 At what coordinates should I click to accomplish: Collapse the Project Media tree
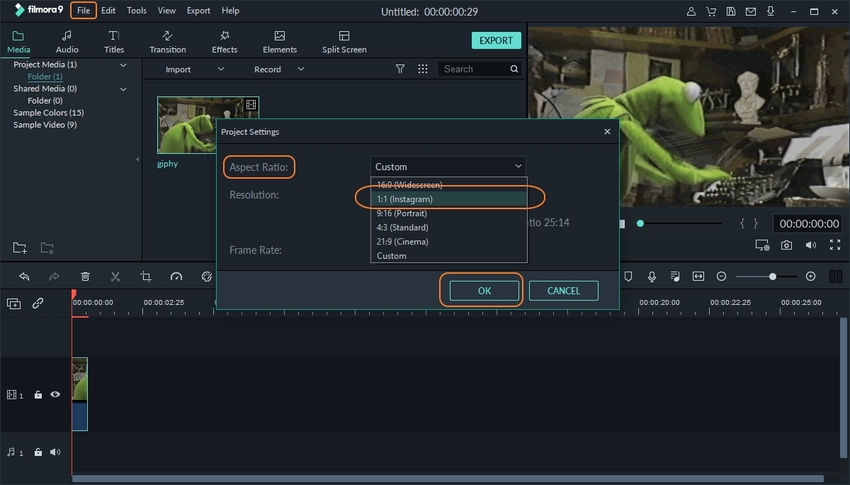(x=123, y=65)
